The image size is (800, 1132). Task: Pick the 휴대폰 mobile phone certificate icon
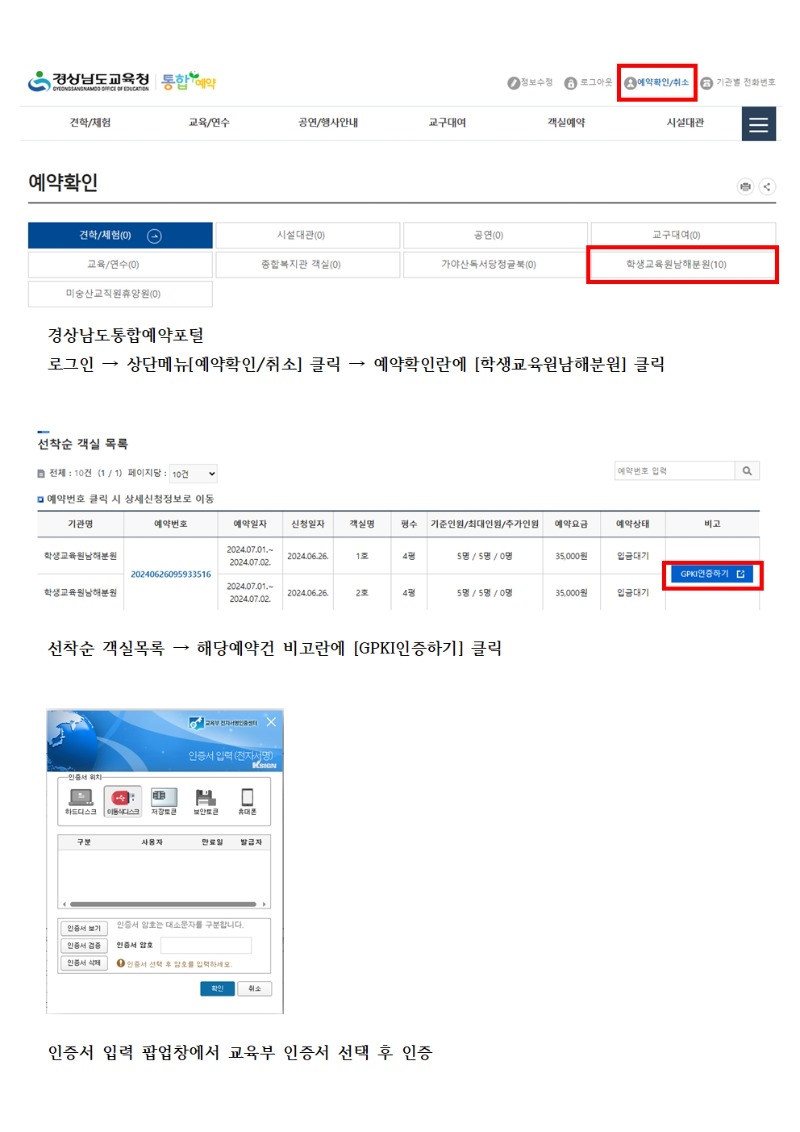pos(247,797)
